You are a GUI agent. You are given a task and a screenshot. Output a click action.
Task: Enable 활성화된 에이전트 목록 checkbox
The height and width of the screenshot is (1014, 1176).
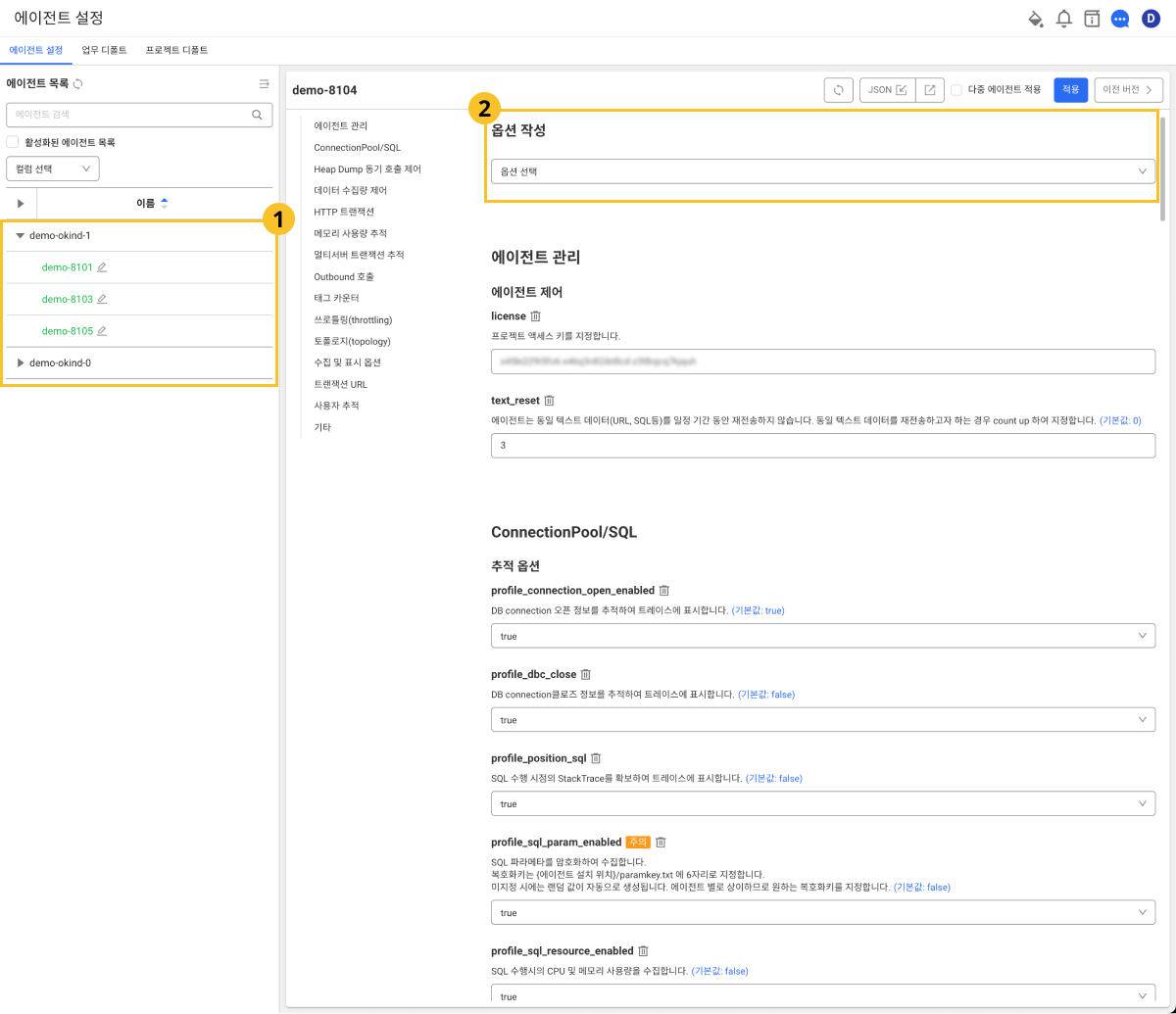(13, 142)
